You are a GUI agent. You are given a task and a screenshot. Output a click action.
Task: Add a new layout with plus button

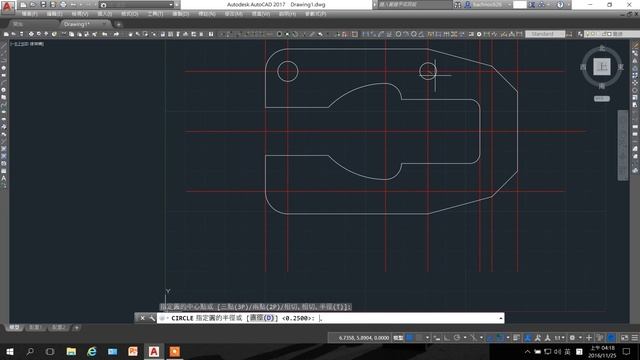(76, 328)
